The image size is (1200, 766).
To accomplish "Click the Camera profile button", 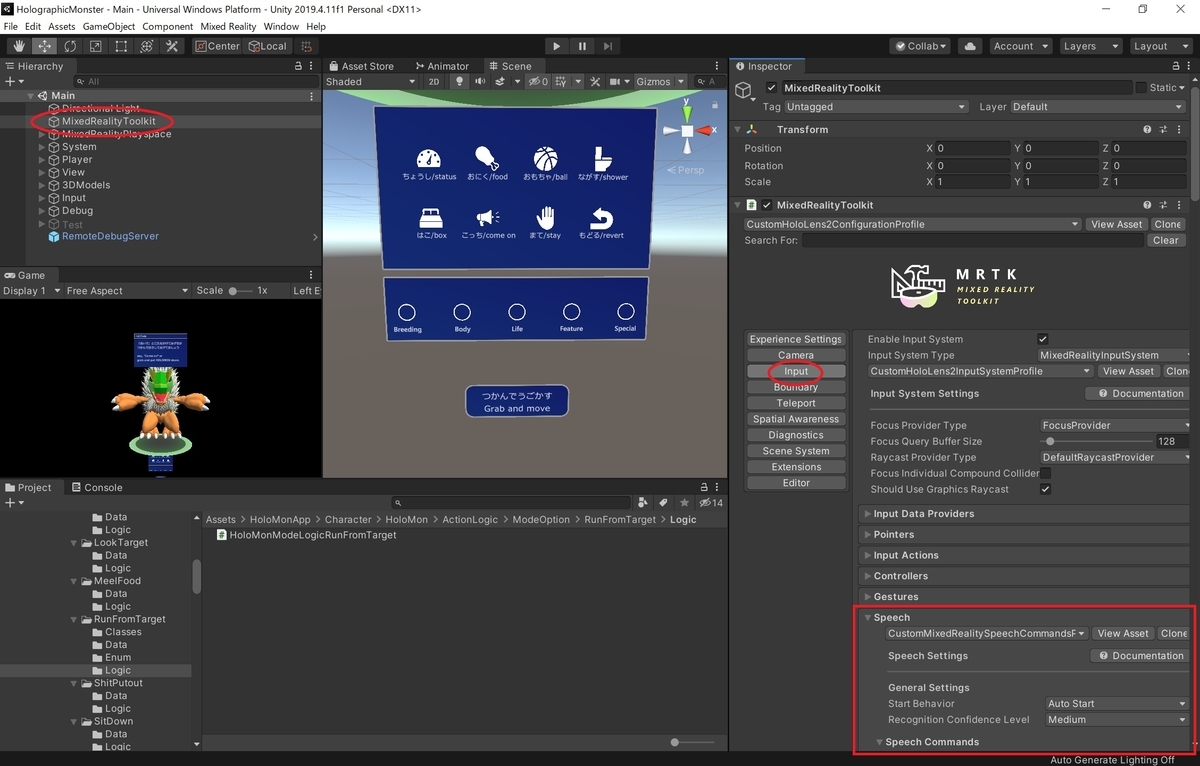I will pyautogui.click(x=796, y=355).
